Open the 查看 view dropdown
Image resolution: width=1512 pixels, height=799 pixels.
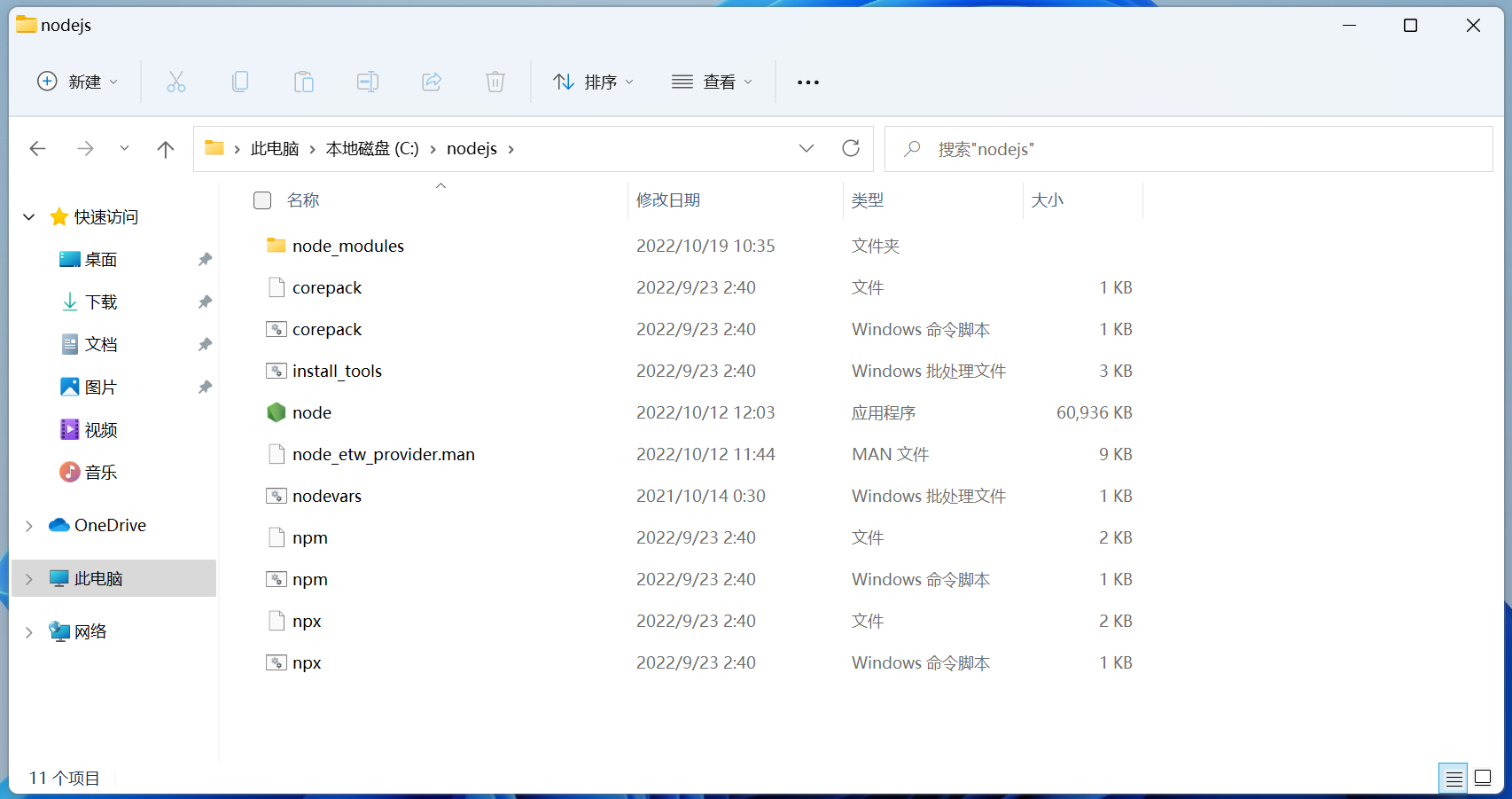(712, 82)
